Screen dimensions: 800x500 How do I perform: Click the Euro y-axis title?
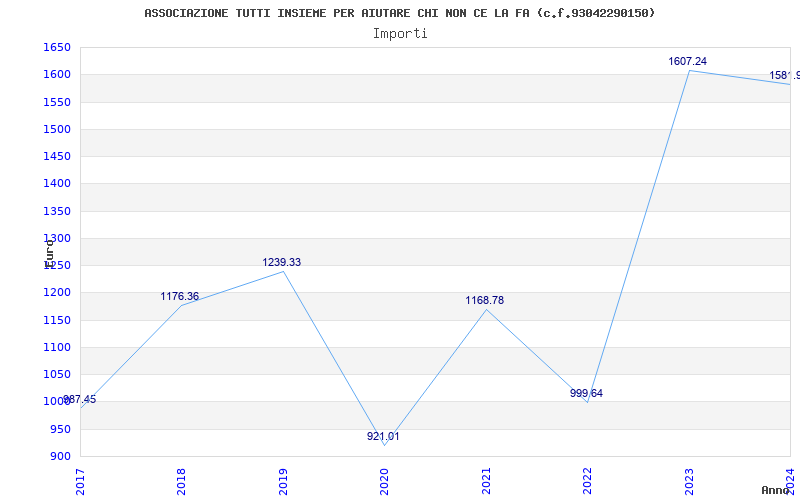pyautogui.click(x=49, y=252)
